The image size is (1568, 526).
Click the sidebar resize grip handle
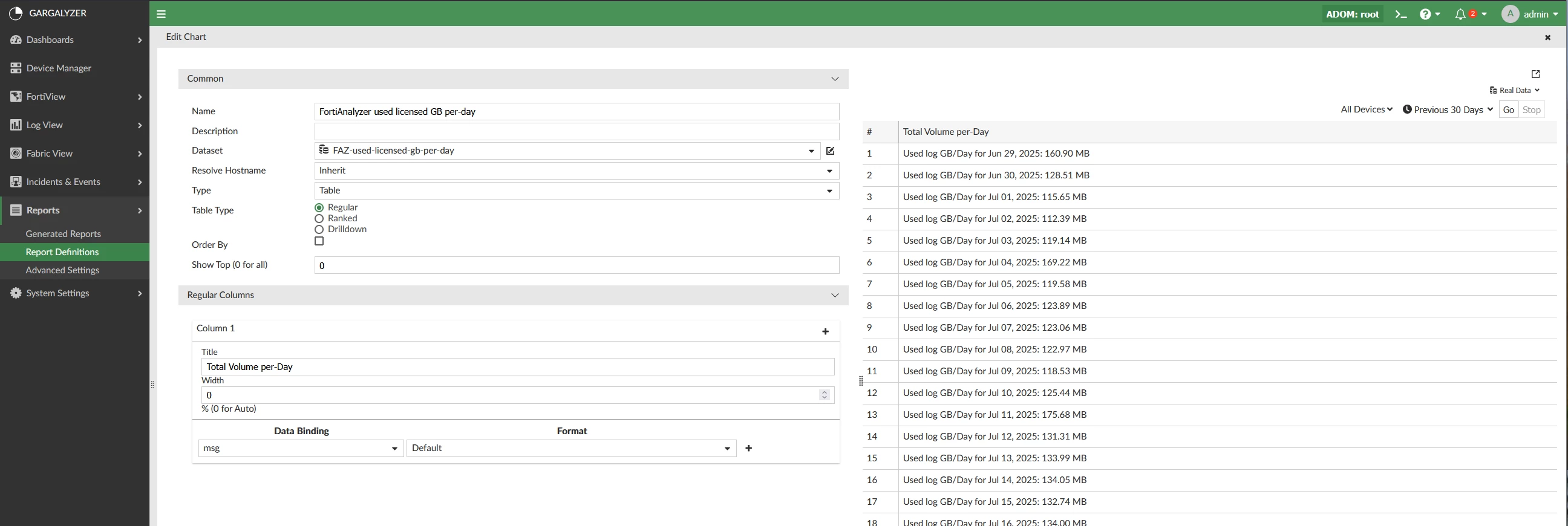152,385
